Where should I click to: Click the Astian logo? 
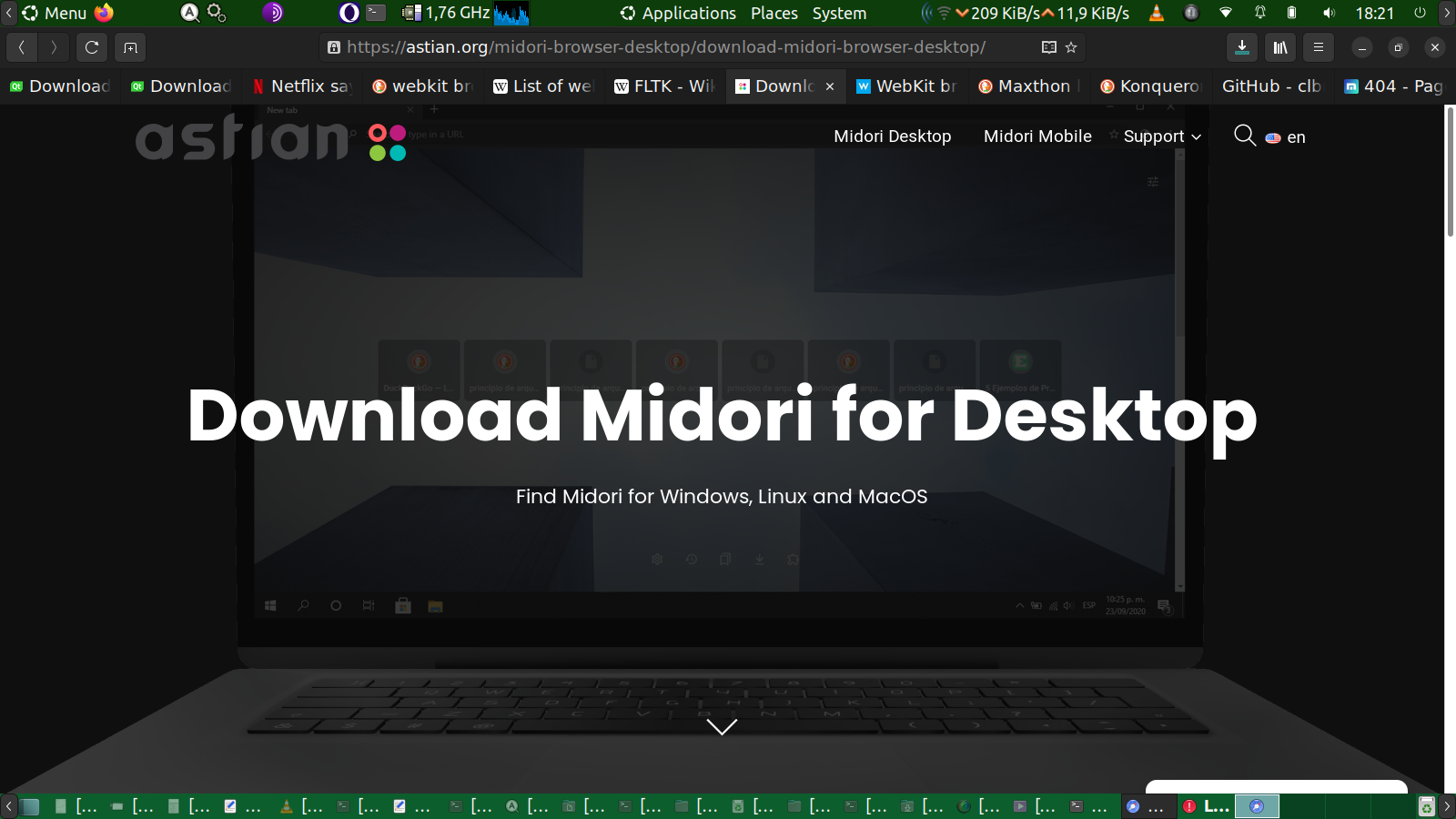tap(270, 138)
